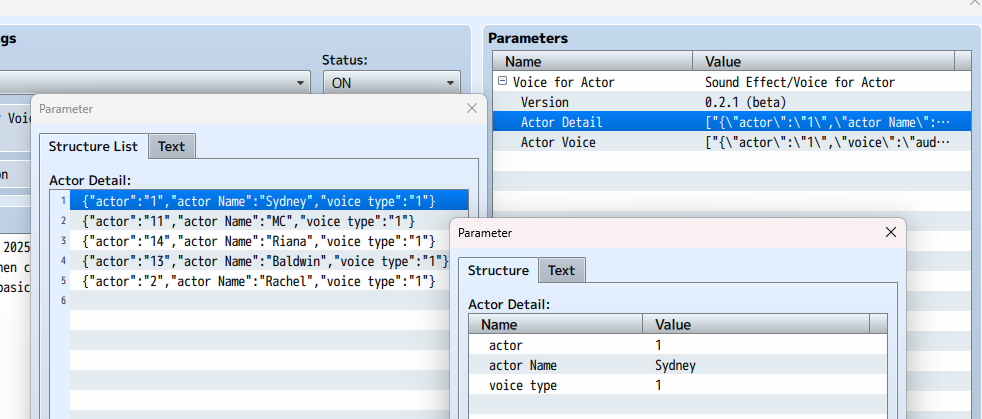This screenshot has width=982, height=419.
Task: Switch to the Structure List tab
Action: tap(93, 147)
